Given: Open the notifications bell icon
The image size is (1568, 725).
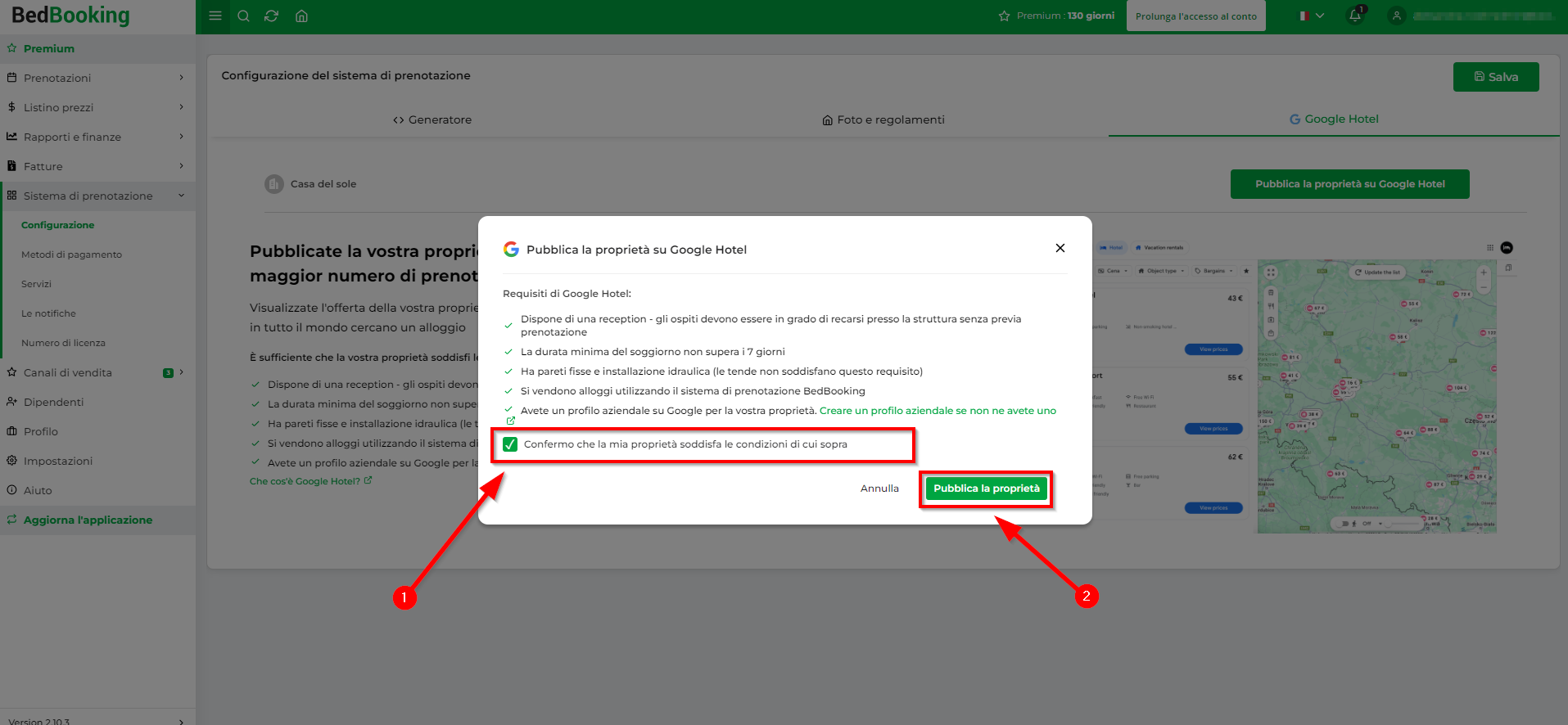Looking at the screenshot, I should click(x=1355, y=16).
